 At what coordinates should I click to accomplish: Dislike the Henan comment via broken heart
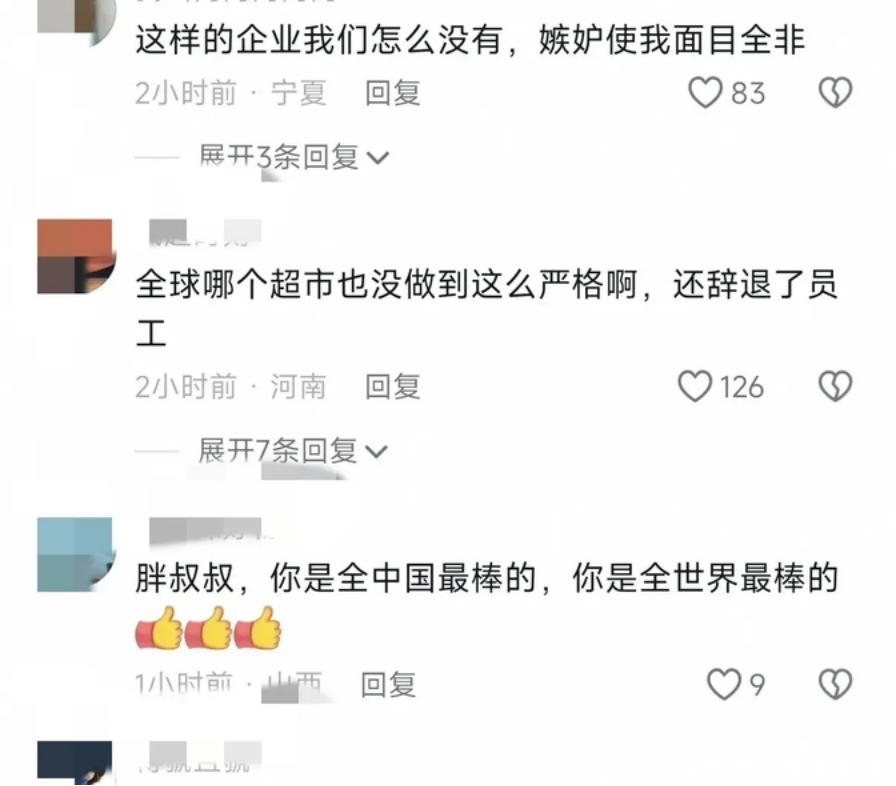(x=835, y=386)
